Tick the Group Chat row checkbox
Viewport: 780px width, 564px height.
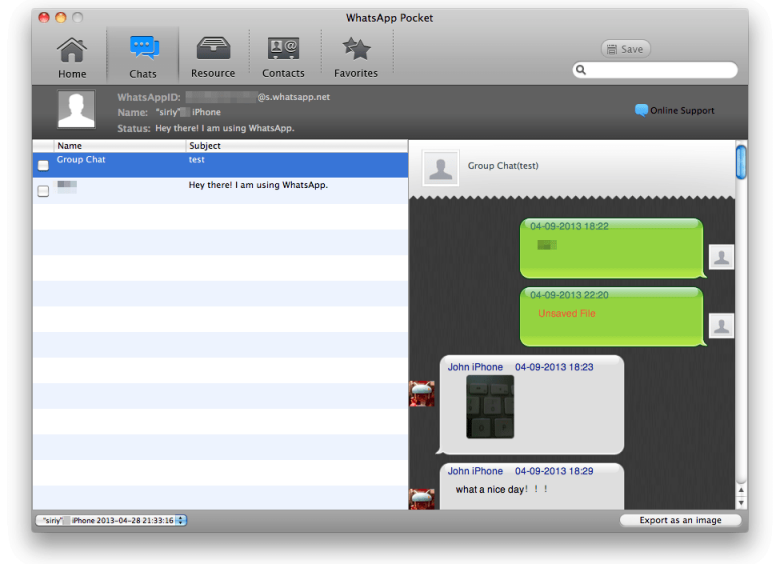tap(43, 165)
